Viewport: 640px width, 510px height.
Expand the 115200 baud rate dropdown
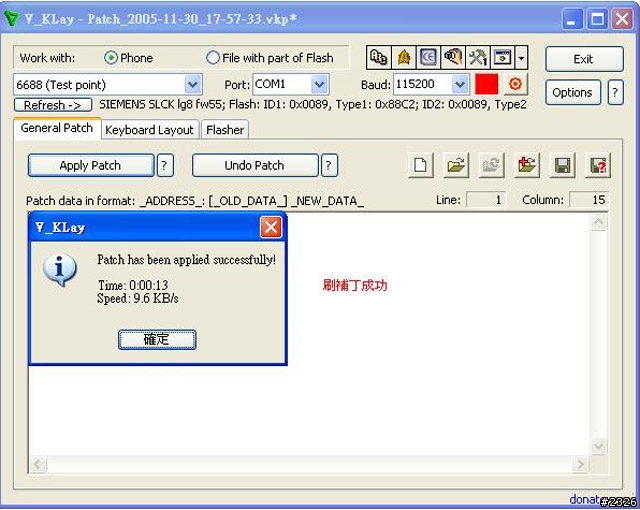tap(460, 85)
